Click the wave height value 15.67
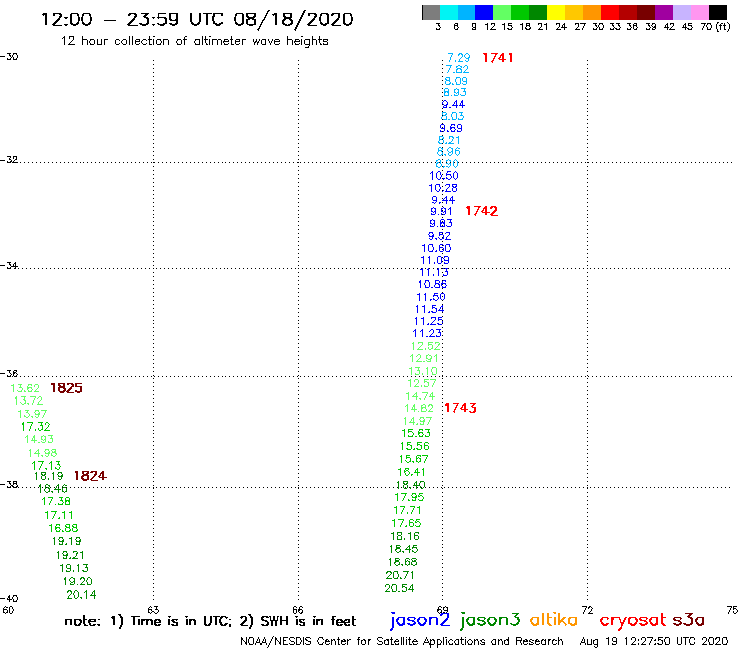 click(x=413, y=459)
